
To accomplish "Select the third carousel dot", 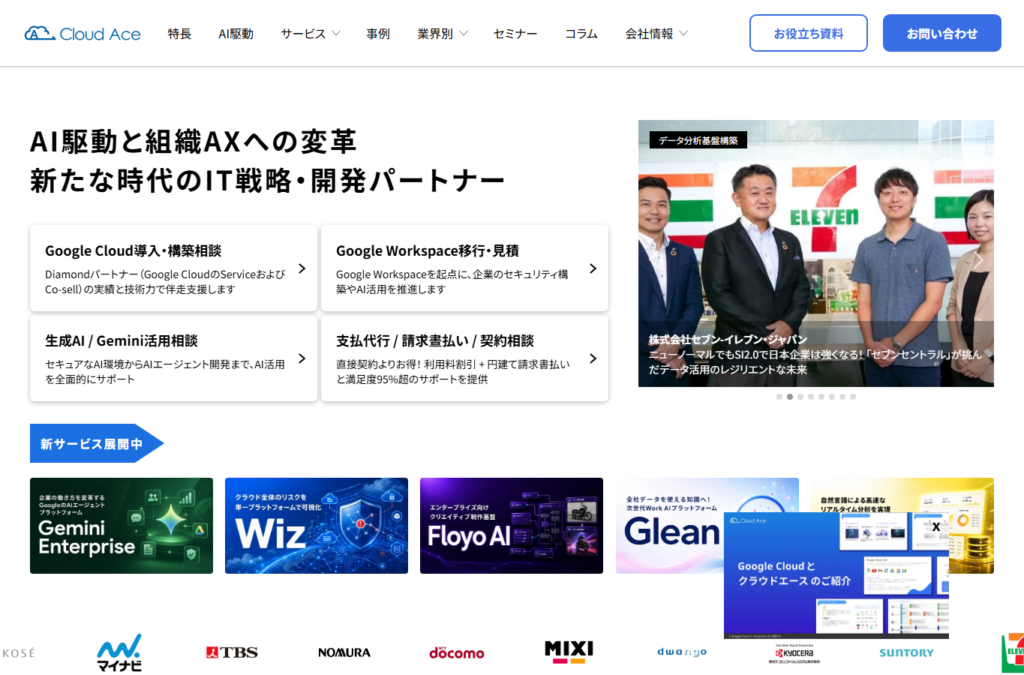I will tap(800, 397).
